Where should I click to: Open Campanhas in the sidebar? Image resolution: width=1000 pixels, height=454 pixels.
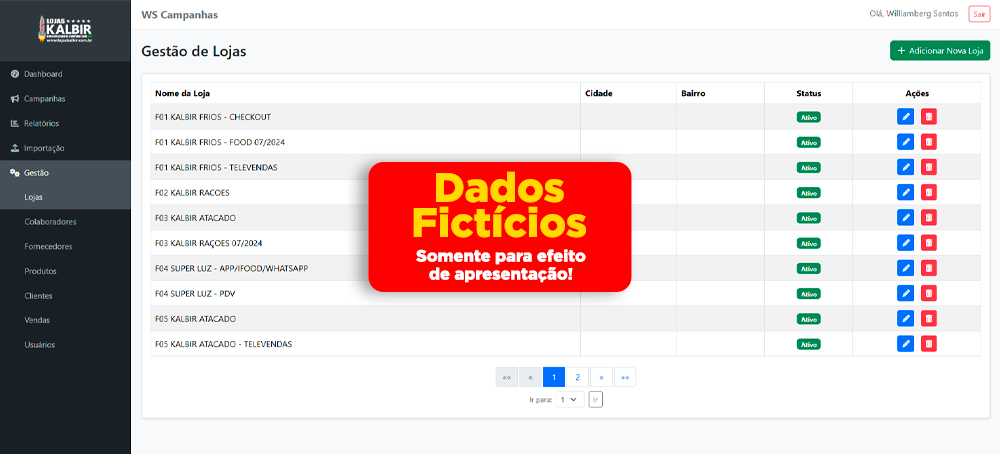coord(65,99)
